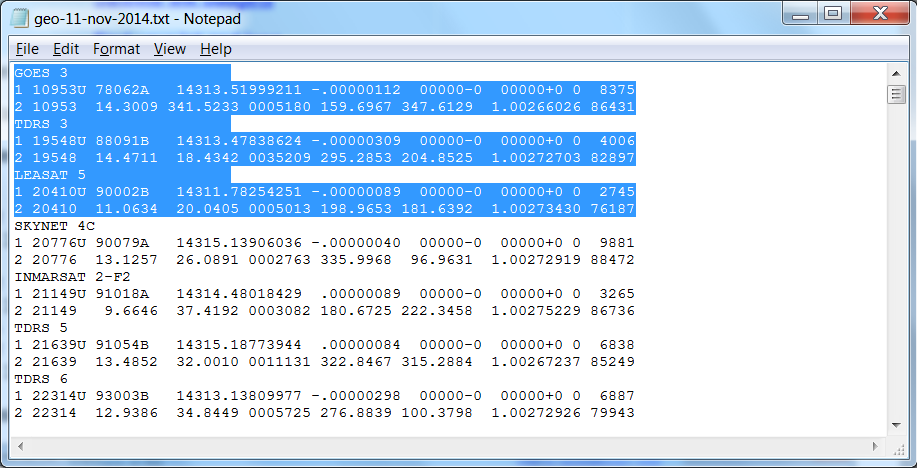Click the SKYNET 4C heading line
The width and height of the screenshot is (917, 468).
point(54,226)
